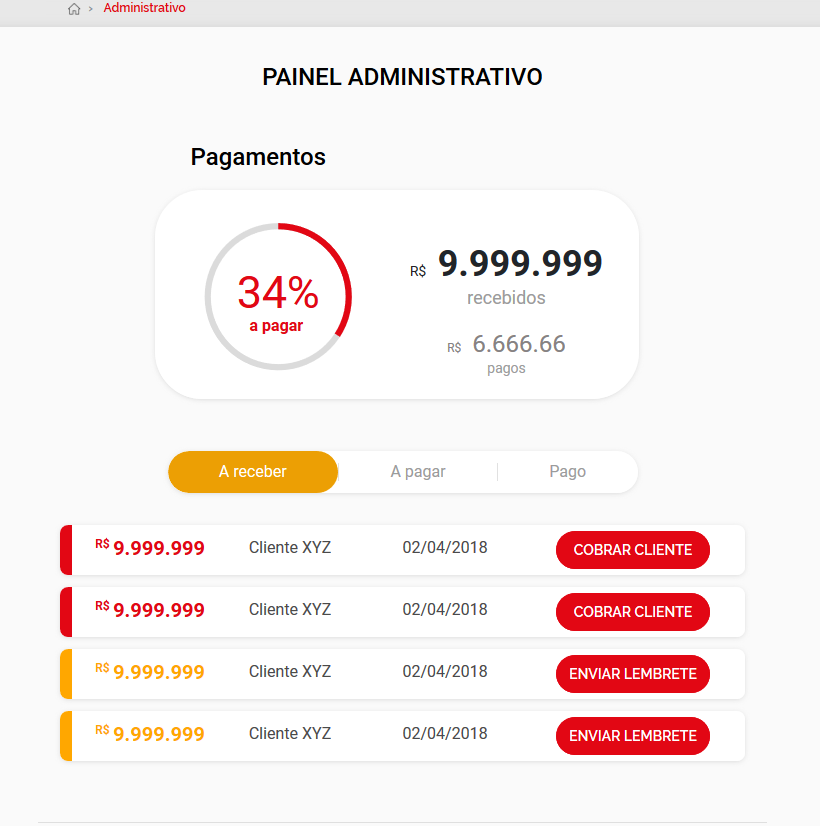Viewport: 820px width, 826px height.
Task: Click the second COBRAR CLIENTE button
Action: pyautogui.click(x=633, y=612)
